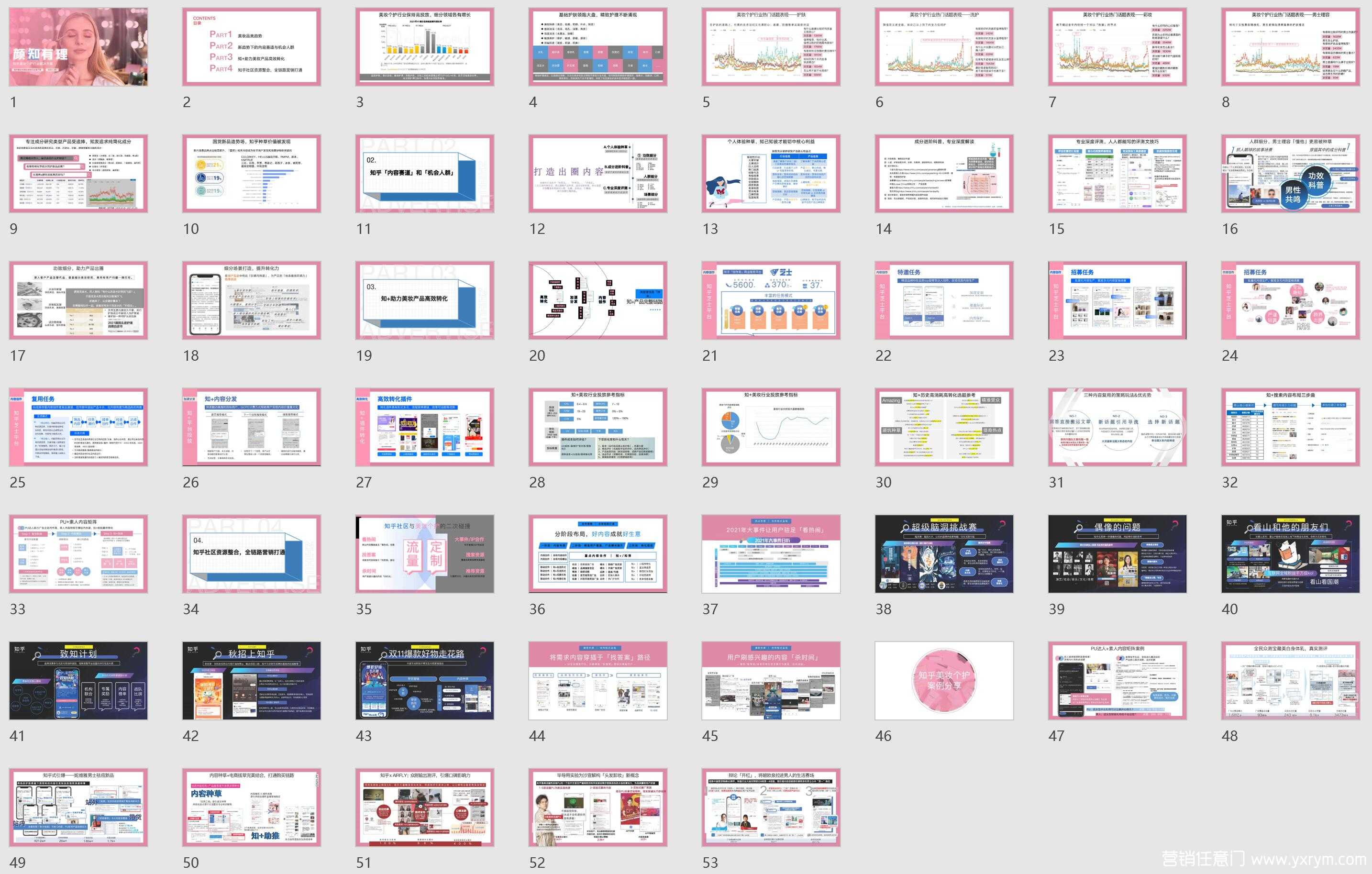The height and width of the screenshot is (874, 1372).
Task: Choose slide 6 洗护 trend chart thumbnail
Action: (x=944, y=47)
